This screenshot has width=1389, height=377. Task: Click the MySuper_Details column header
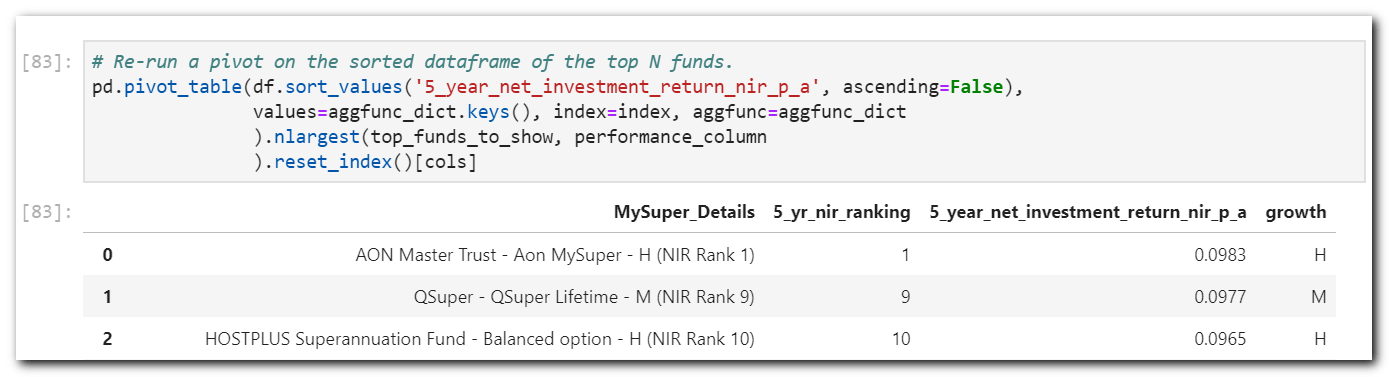pyautogui.click(x=684, y=212)
